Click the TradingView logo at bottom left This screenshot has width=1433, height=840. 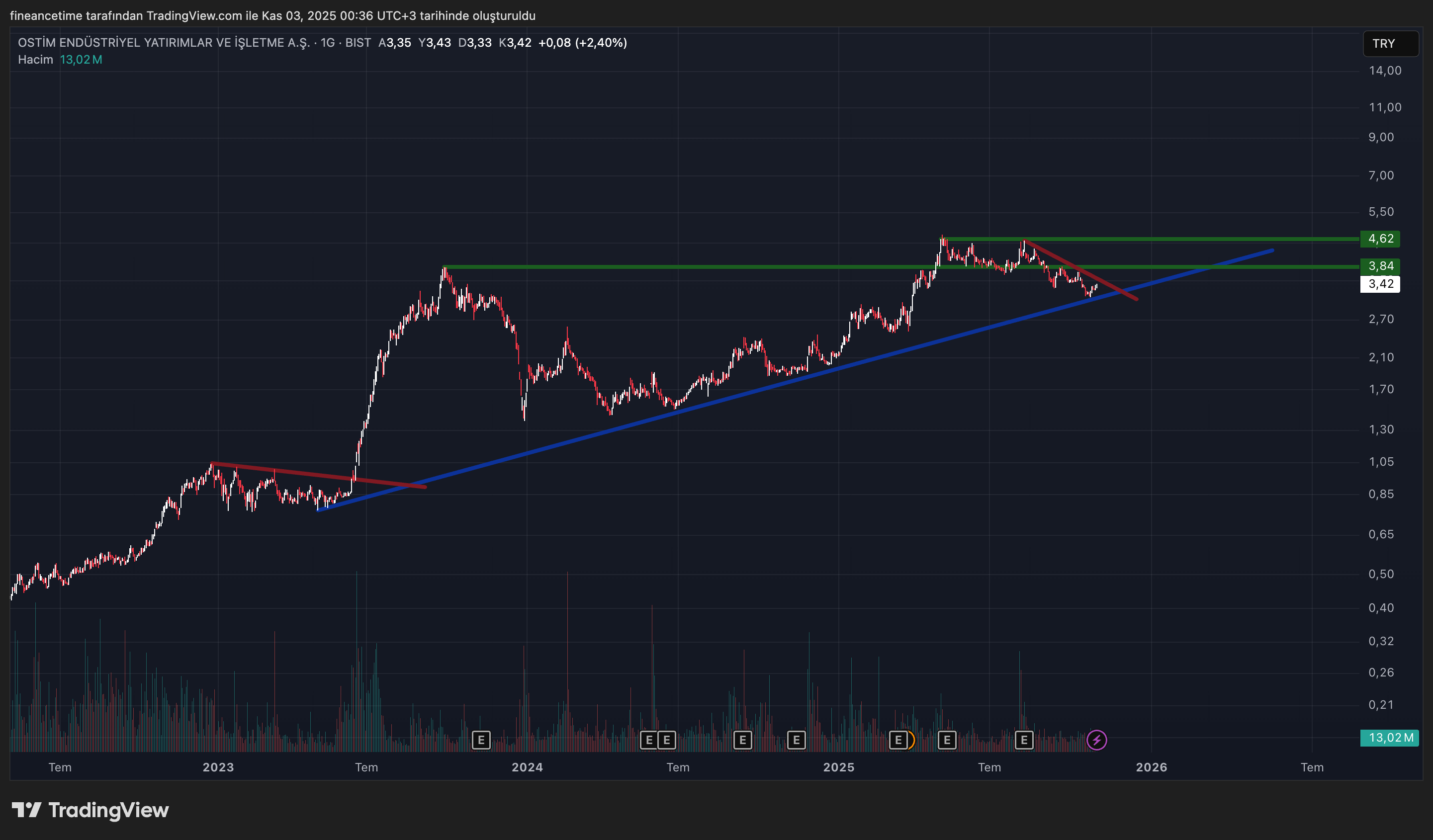[90, 810]
